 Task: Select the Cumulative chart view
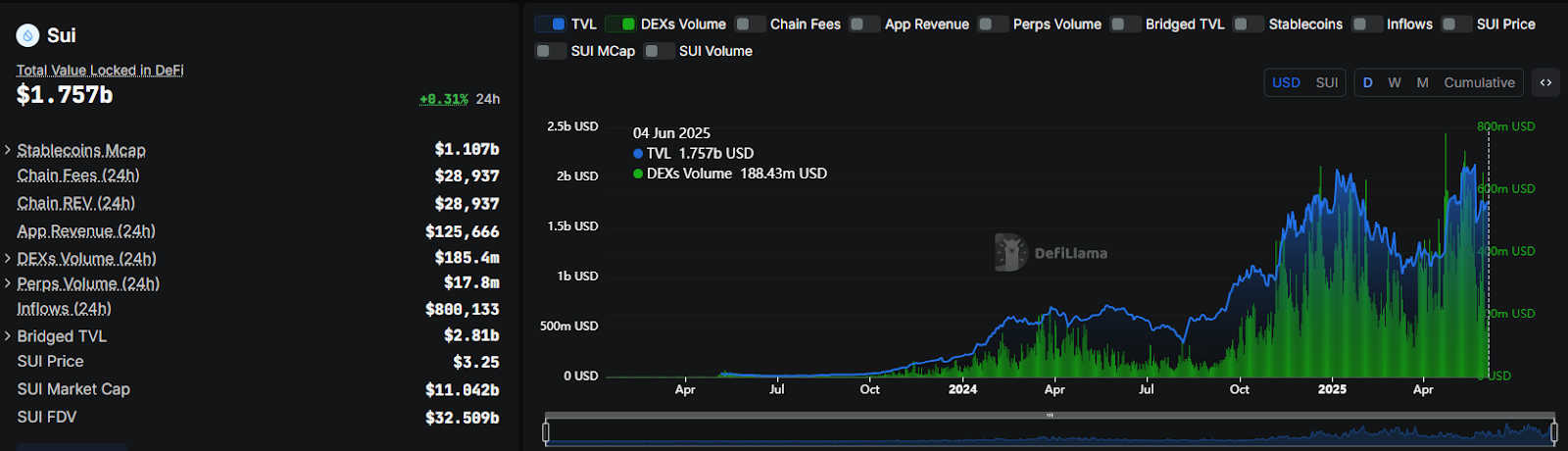pyautogui.click(x=1479, y=82)
